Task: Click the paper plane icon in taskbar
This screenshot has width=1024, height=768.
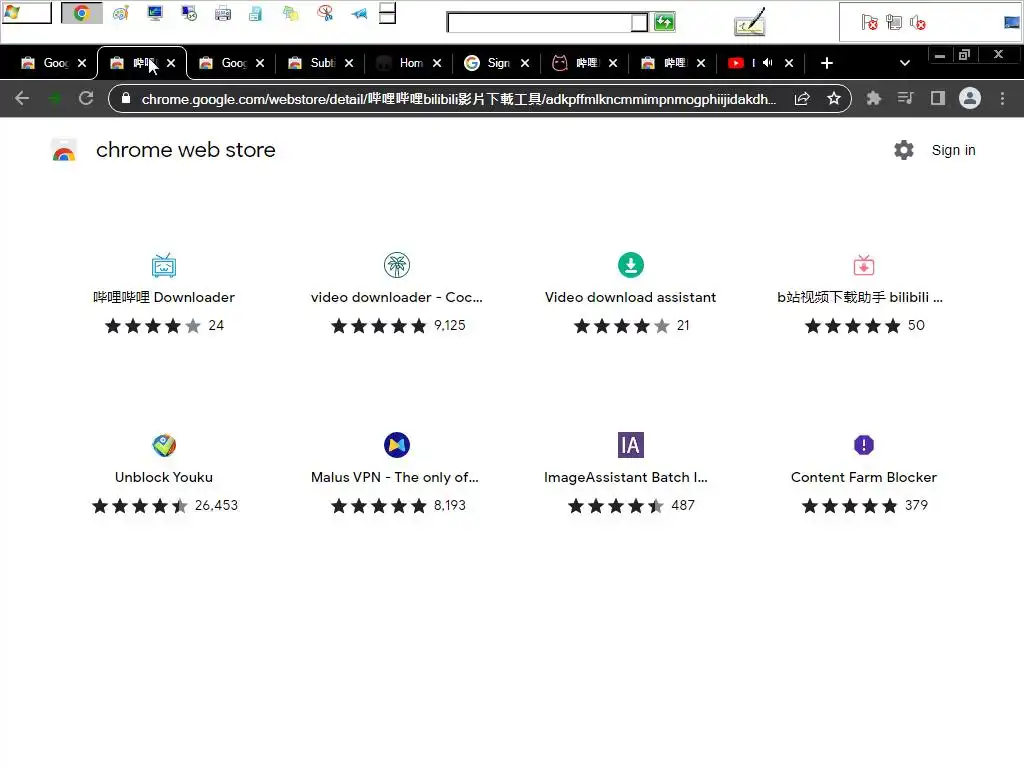Action: coord(359,13)
